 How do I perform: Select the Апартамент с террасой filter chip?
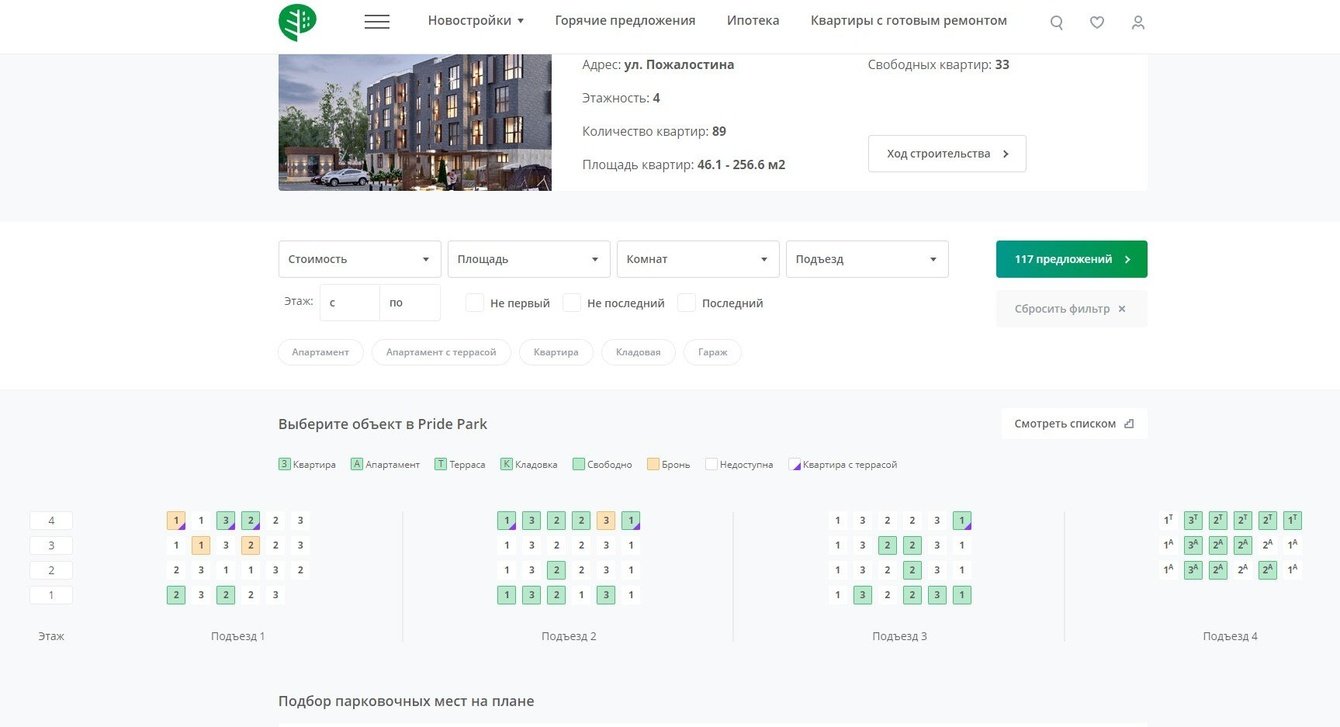click(441, 352)
